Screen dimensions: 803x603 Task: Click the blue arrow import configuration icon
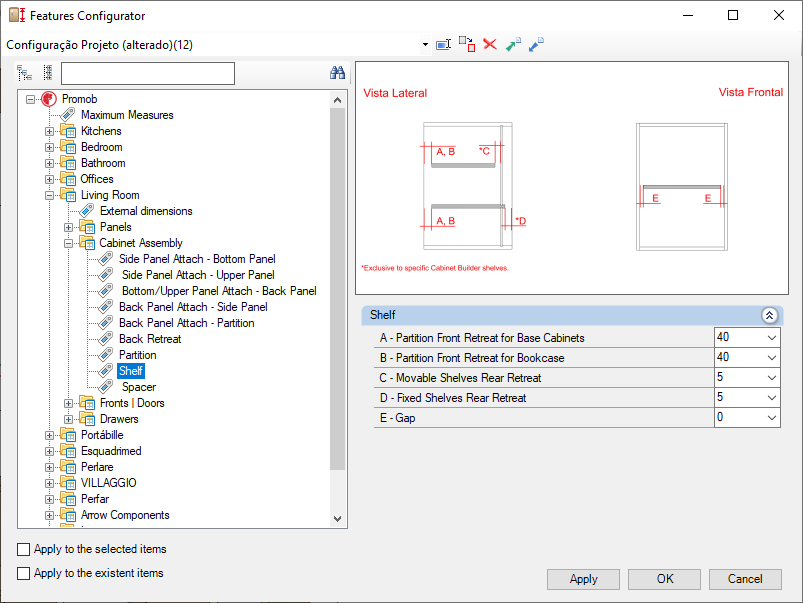click(x=536, y=45)
